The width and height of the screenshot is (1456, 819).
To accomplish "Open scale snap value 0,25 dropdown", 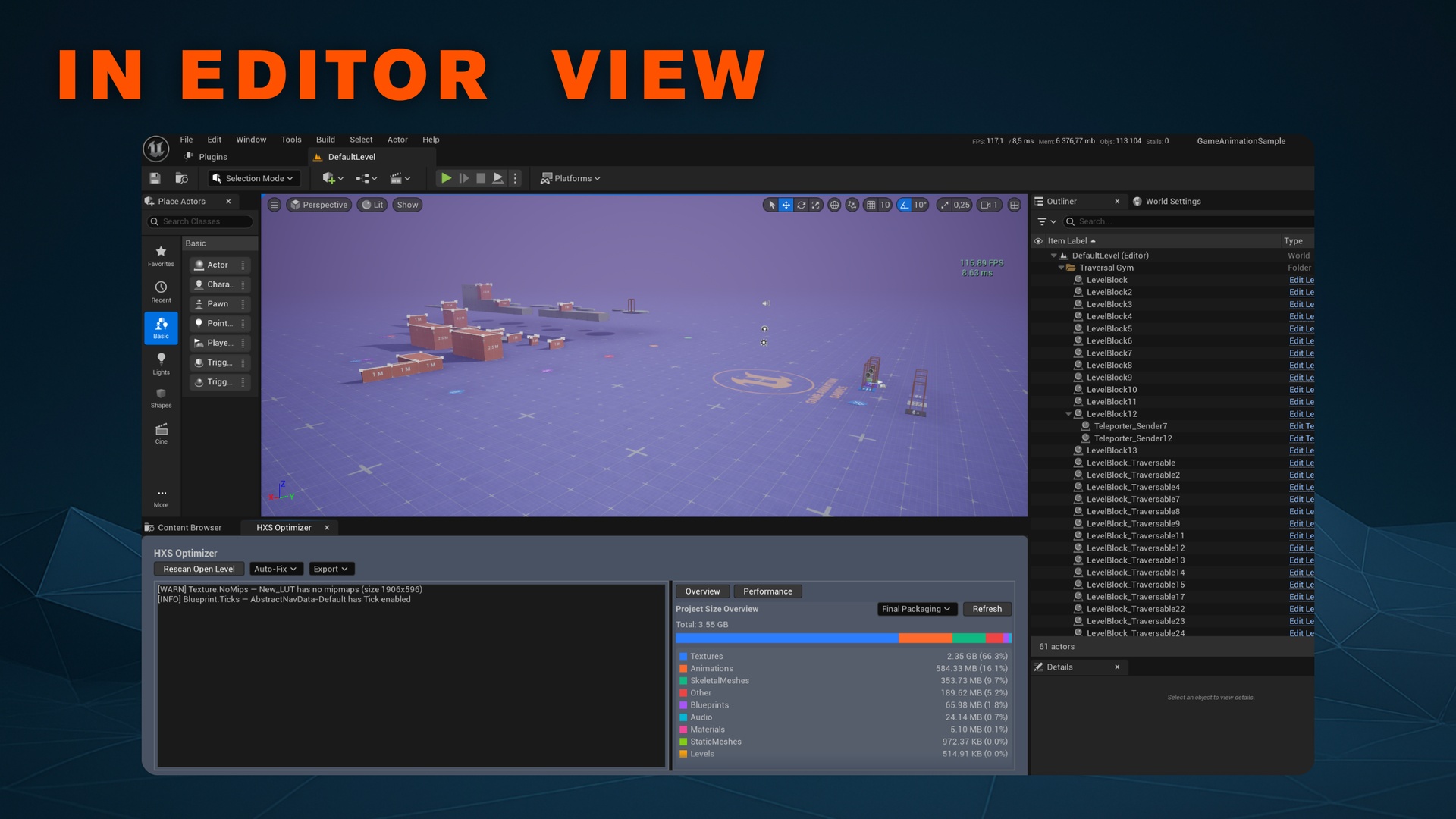I will pos(962,205).
